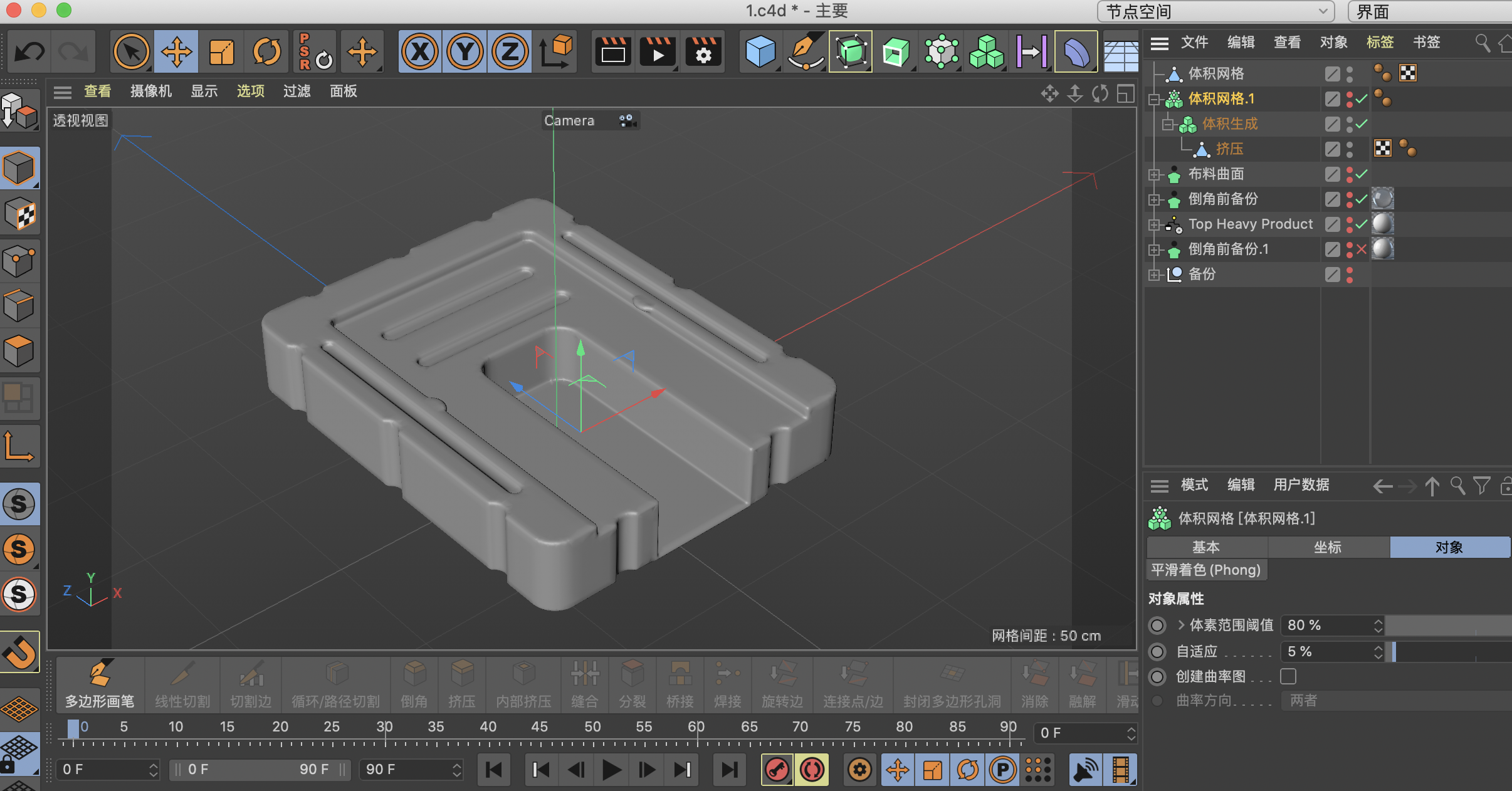Collapse the 体积生成 tree node
Image resolution: width=1512 pixels, height=791 pixels.
click(1167, 124)
